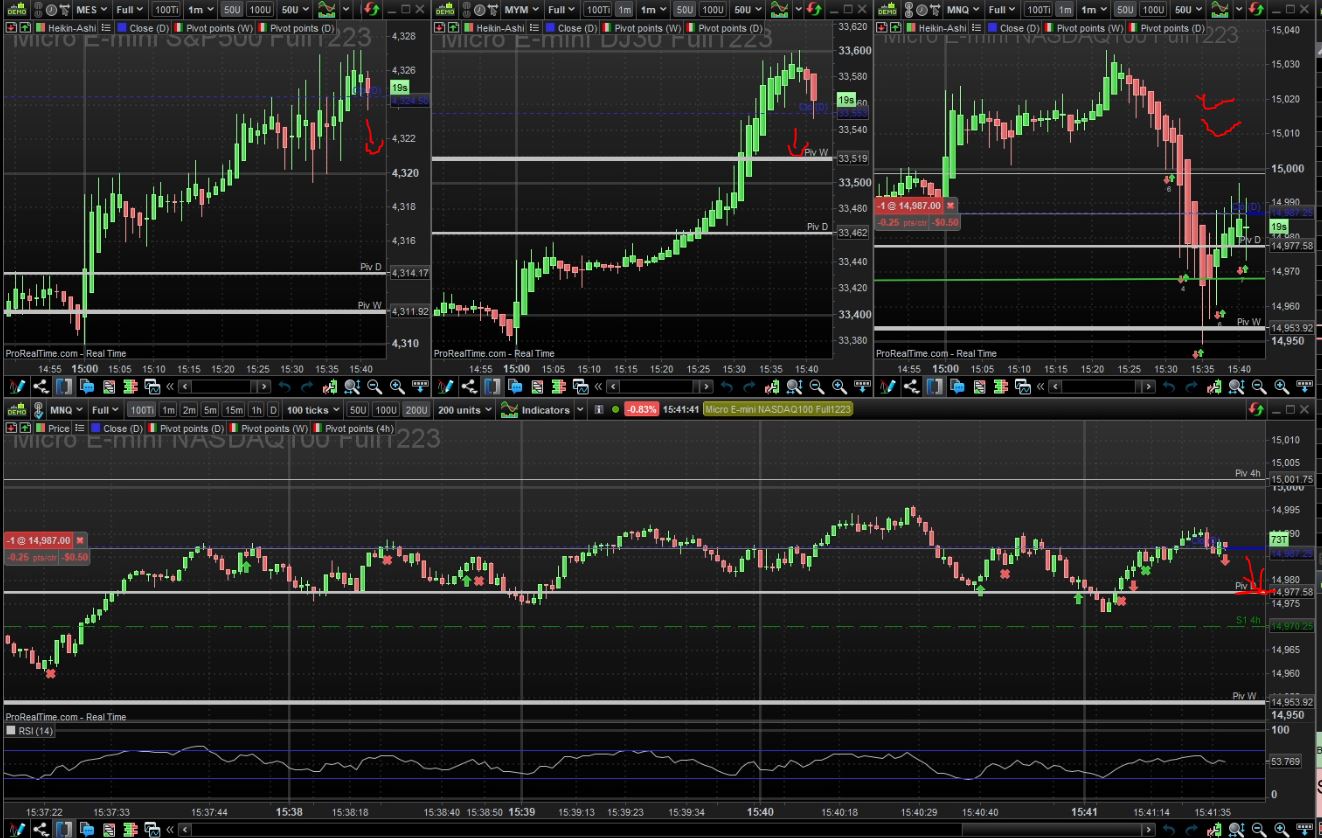Toggle the 200U button in MNQ tick chart

point(416,410)
